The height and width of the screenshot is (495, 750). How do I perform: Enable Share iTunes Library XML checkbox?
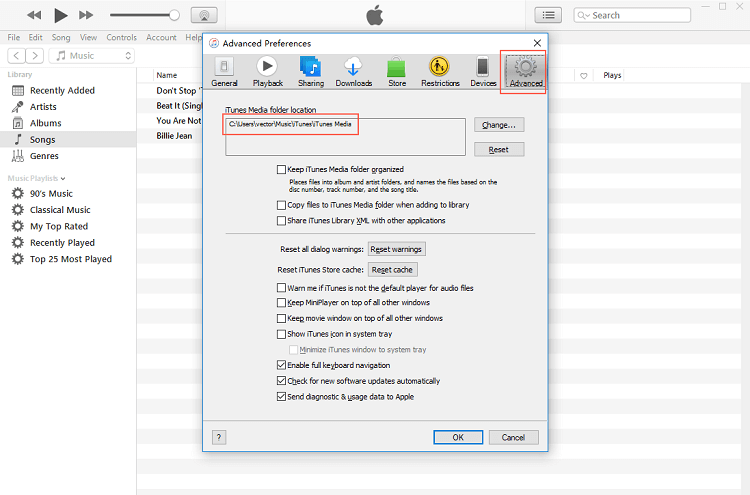point(281,221)
